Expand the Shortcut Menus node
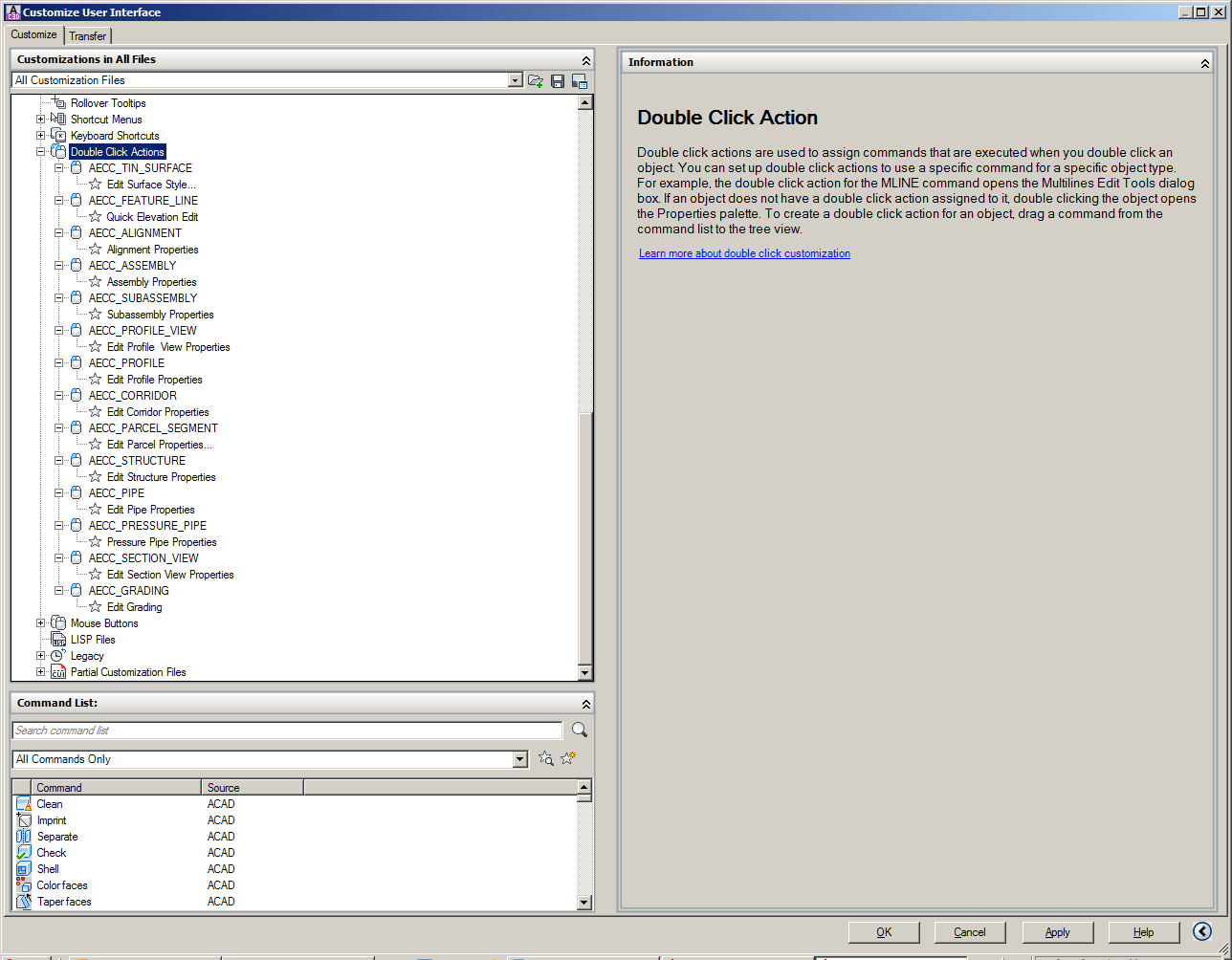The width and height of the screenshot is (1232, 960). coord(40,120)
